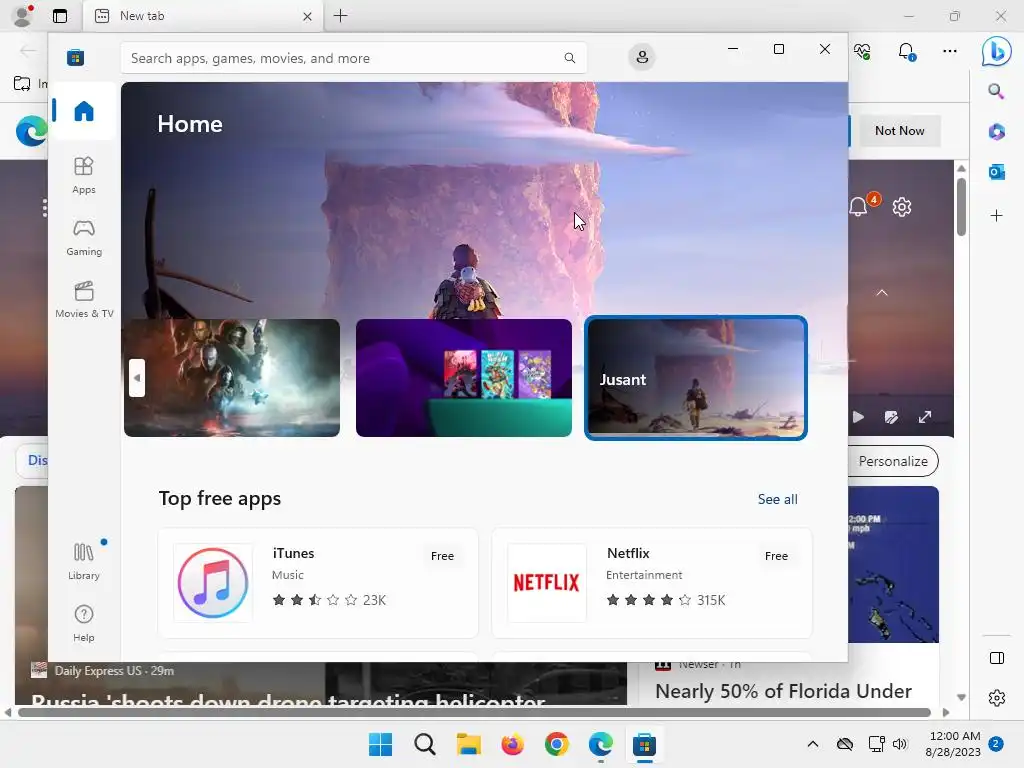This screenshot has height=768, width=1024.
Task: Launch Google Chrome from taskbar
Action: [x=556, y=744]
